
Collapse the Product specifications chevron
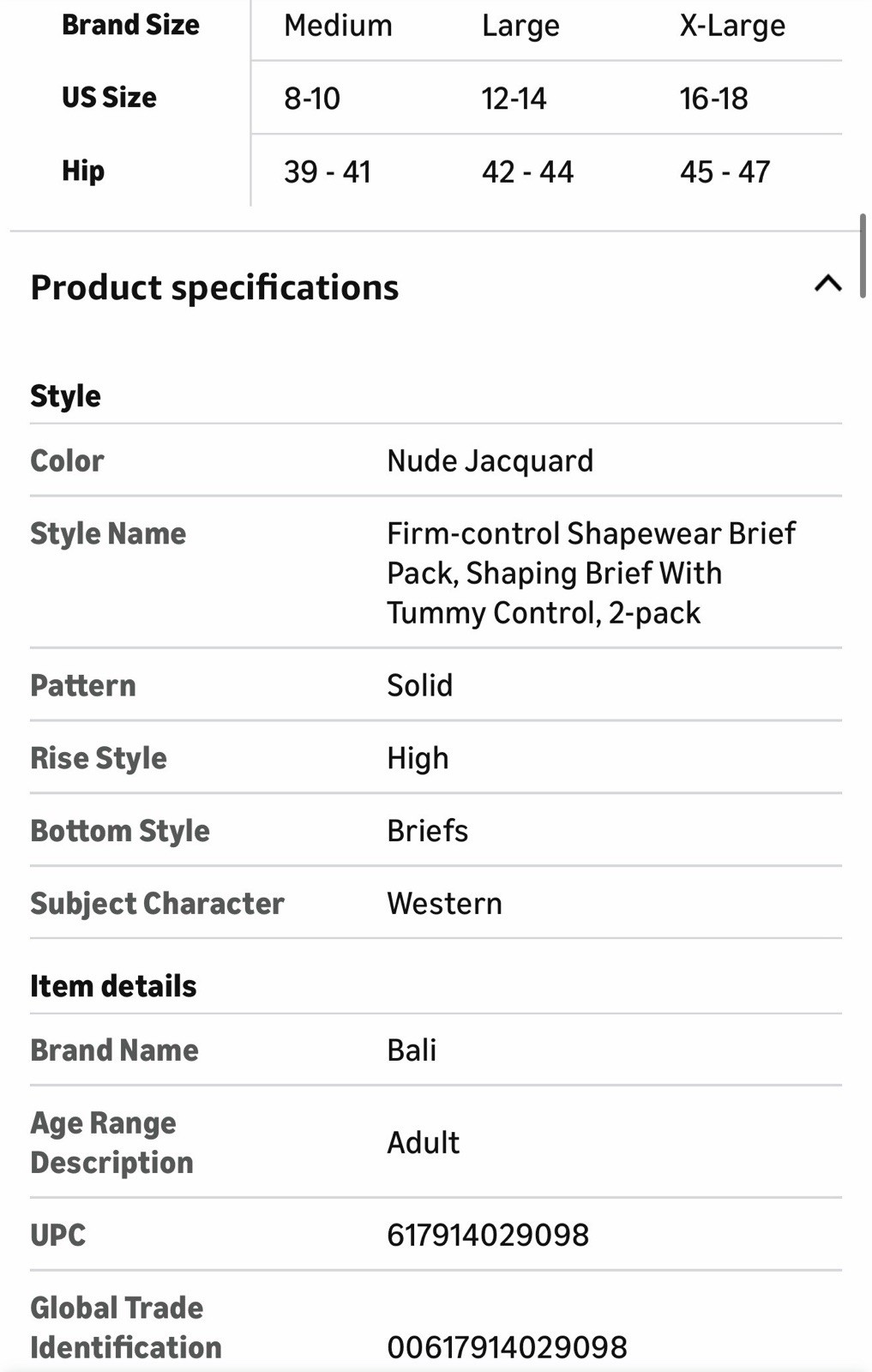(x=827, y=284)
